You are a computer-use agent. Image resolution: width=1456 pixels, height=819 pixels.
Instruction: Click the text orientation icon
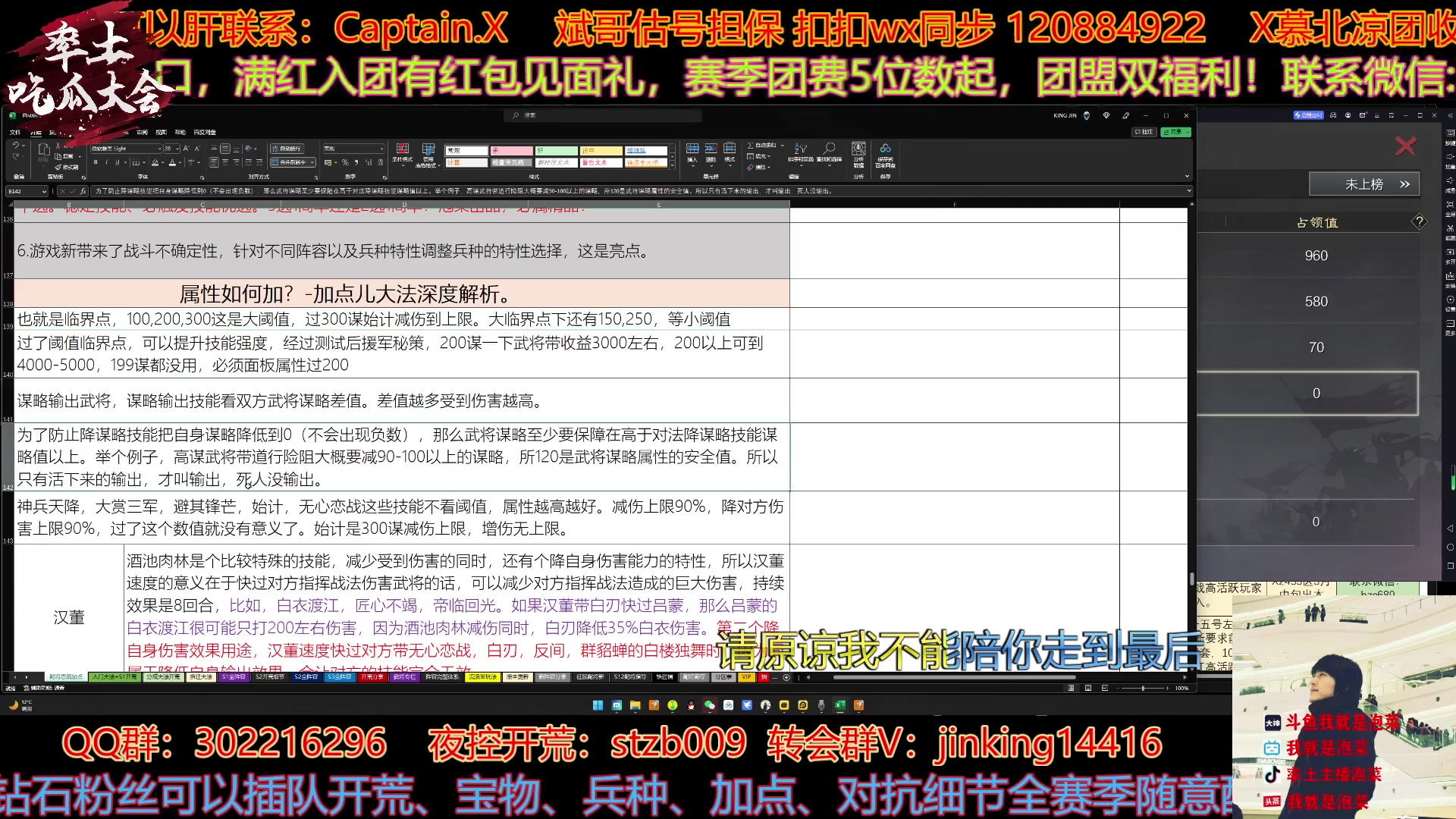click(x=248, y=149)
